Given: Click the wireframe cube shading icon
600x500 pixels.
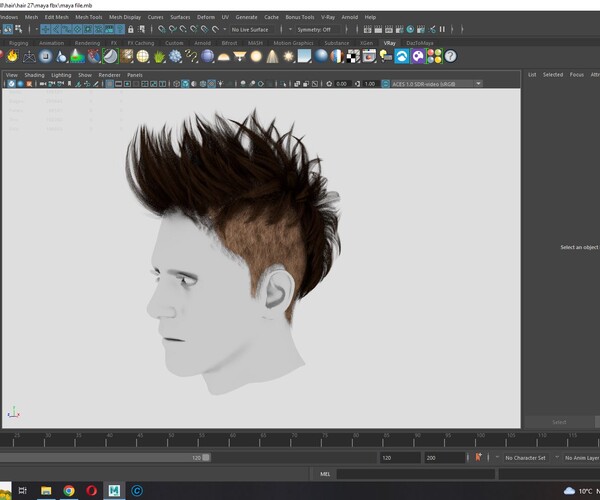Looking at the screenshot, I should coord(176,83).
